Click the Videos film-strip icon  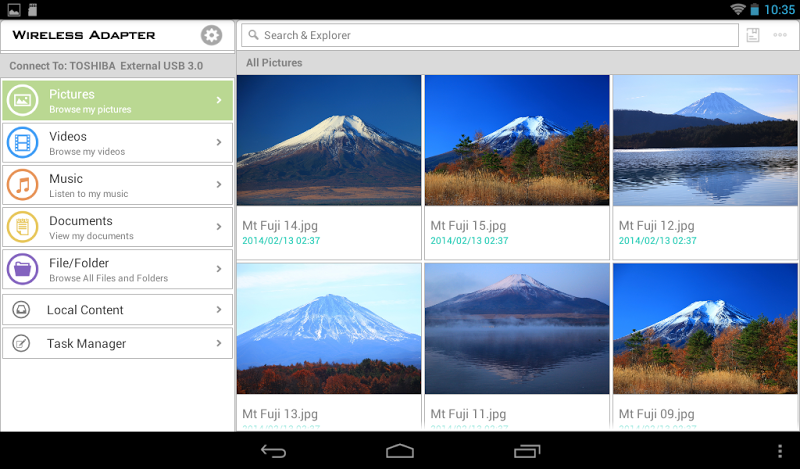click(x=22, y=142)
